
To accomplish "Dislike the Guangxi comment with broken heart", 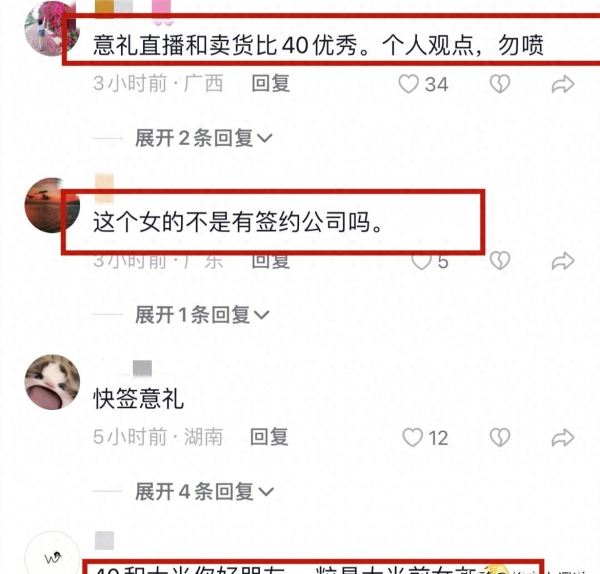I will click(x=500, y=84).
